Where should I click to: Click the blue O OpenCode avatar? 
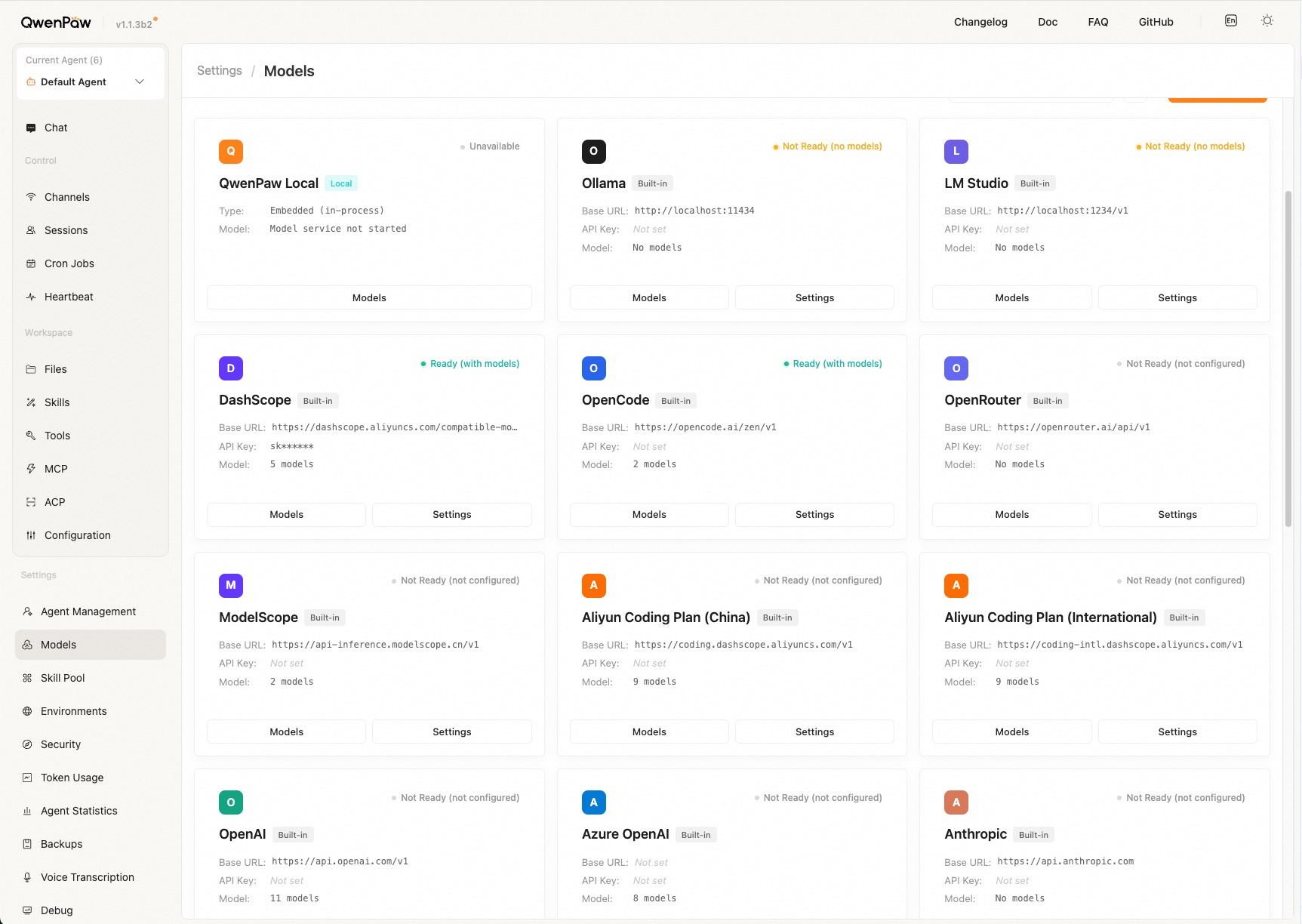594,368
